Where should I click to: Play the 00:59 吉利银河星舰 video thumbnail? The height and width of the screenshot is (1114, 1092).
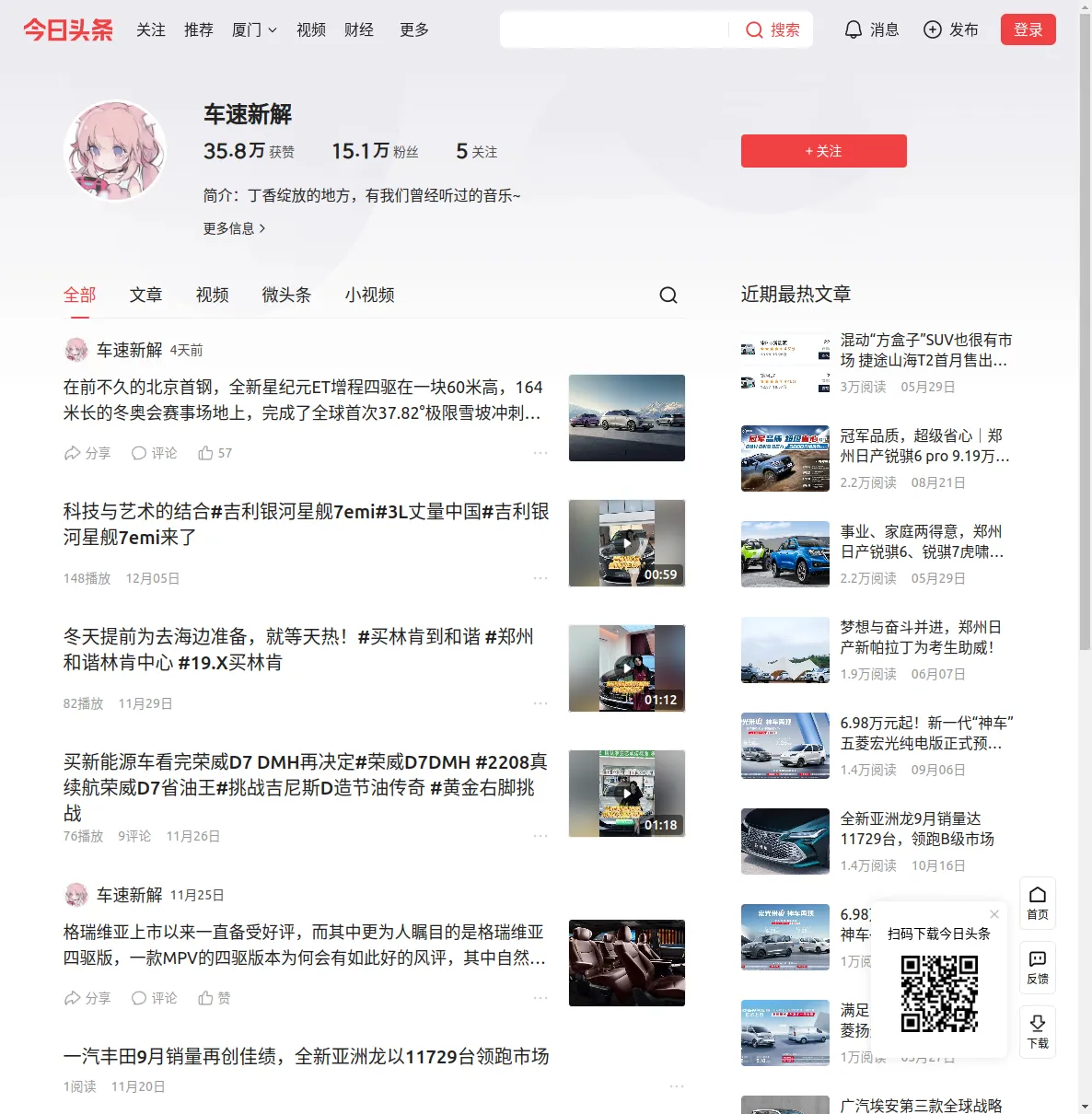tap(627, 543)
